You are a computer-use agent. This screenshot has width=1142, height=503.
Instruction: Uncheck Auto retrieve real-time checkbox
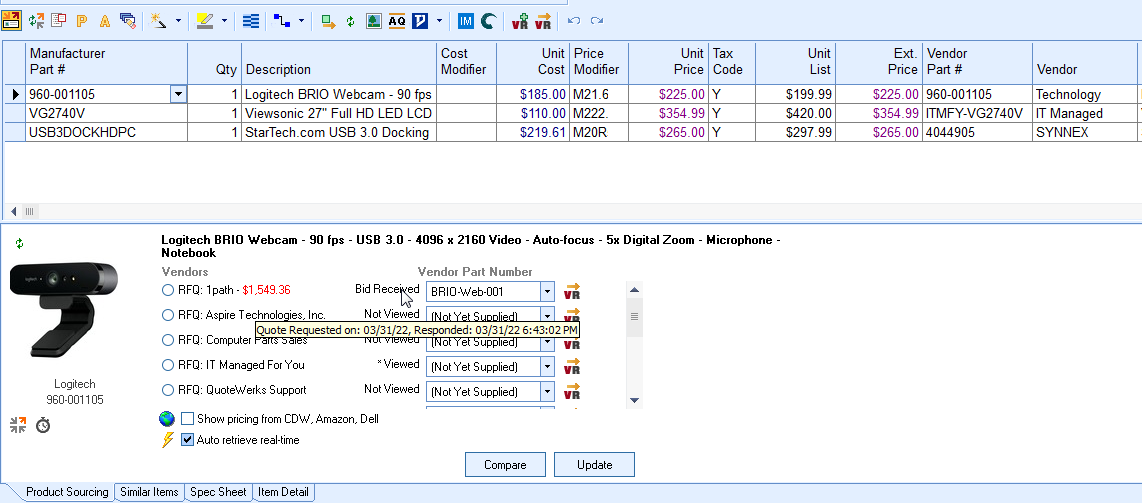click(x=188, y=440)
